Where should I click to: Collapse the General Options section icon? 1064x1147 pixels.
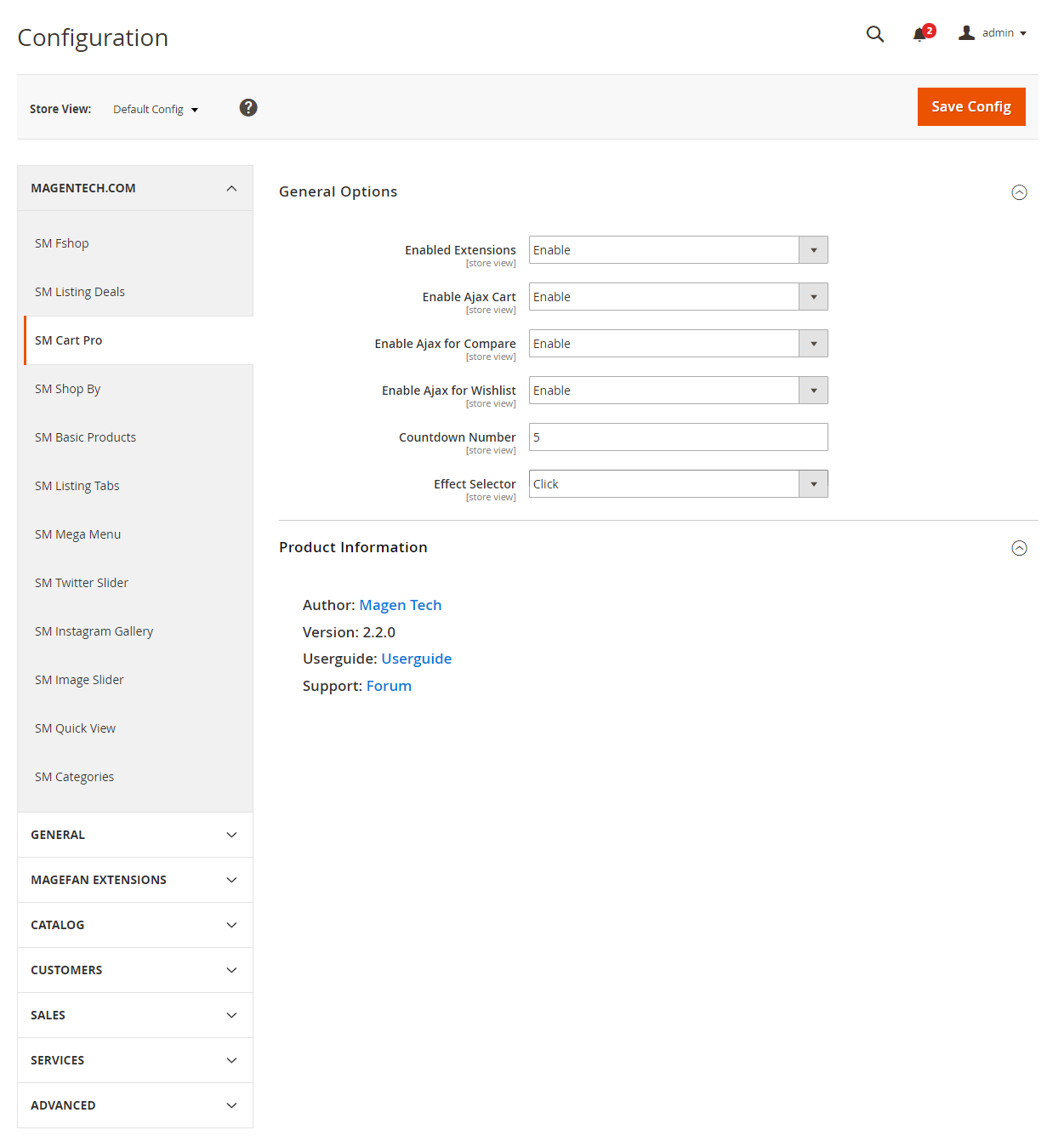[1019, 192]
